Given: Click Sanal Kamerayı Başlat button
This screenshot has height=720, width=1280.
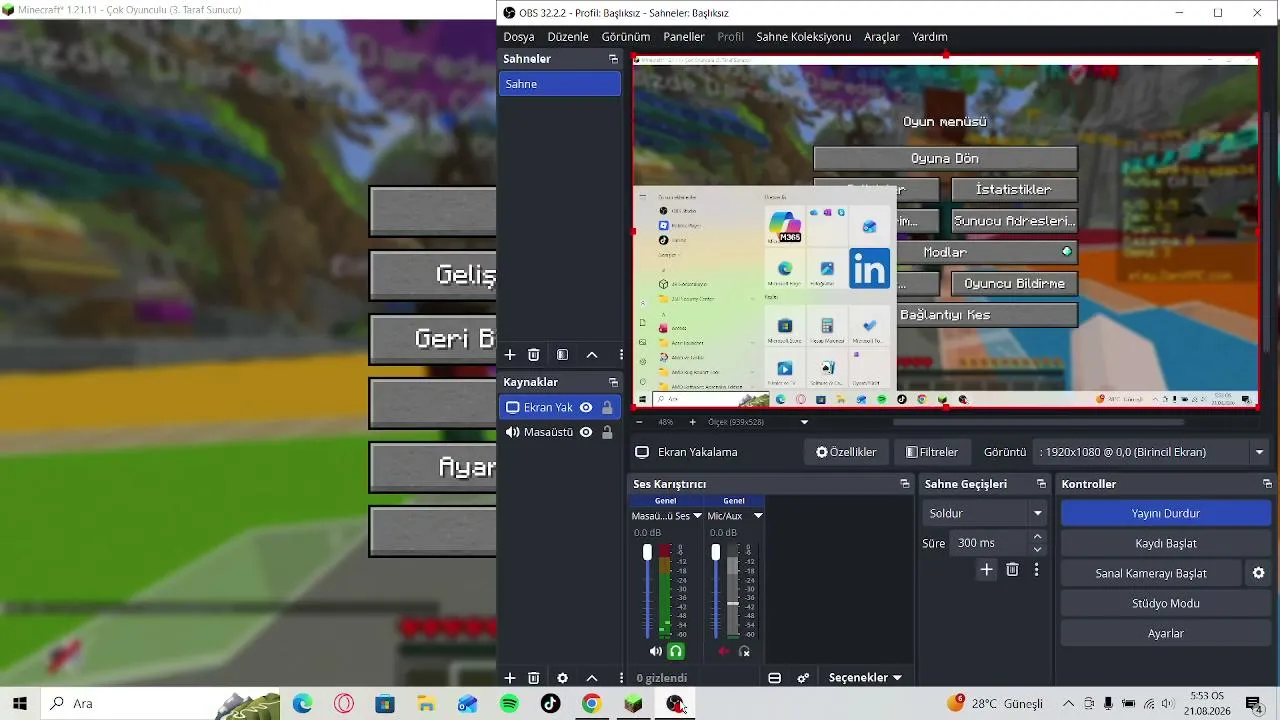Looking at the screenshot, I should coord(1151,573).
